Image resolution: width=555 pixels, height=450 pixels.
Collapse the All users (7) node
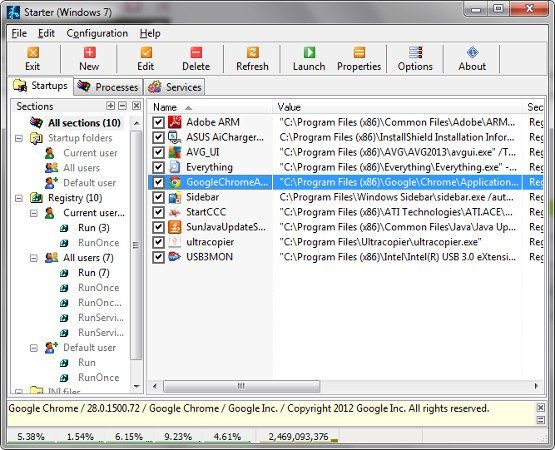pyautogui.click(x=34, y=258)
